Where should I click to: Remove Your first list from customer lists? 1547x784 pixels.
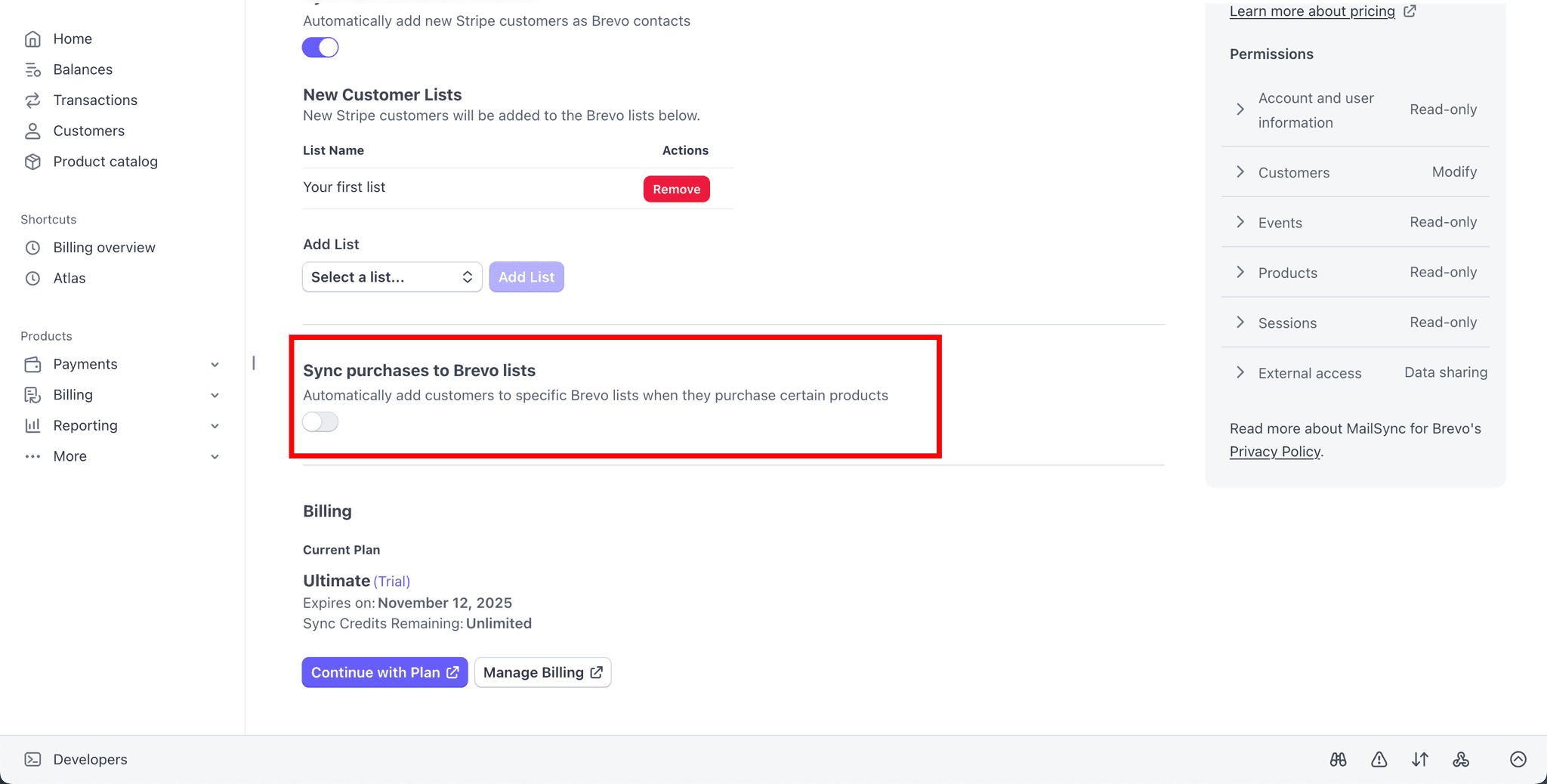click(x=675, y=189)
